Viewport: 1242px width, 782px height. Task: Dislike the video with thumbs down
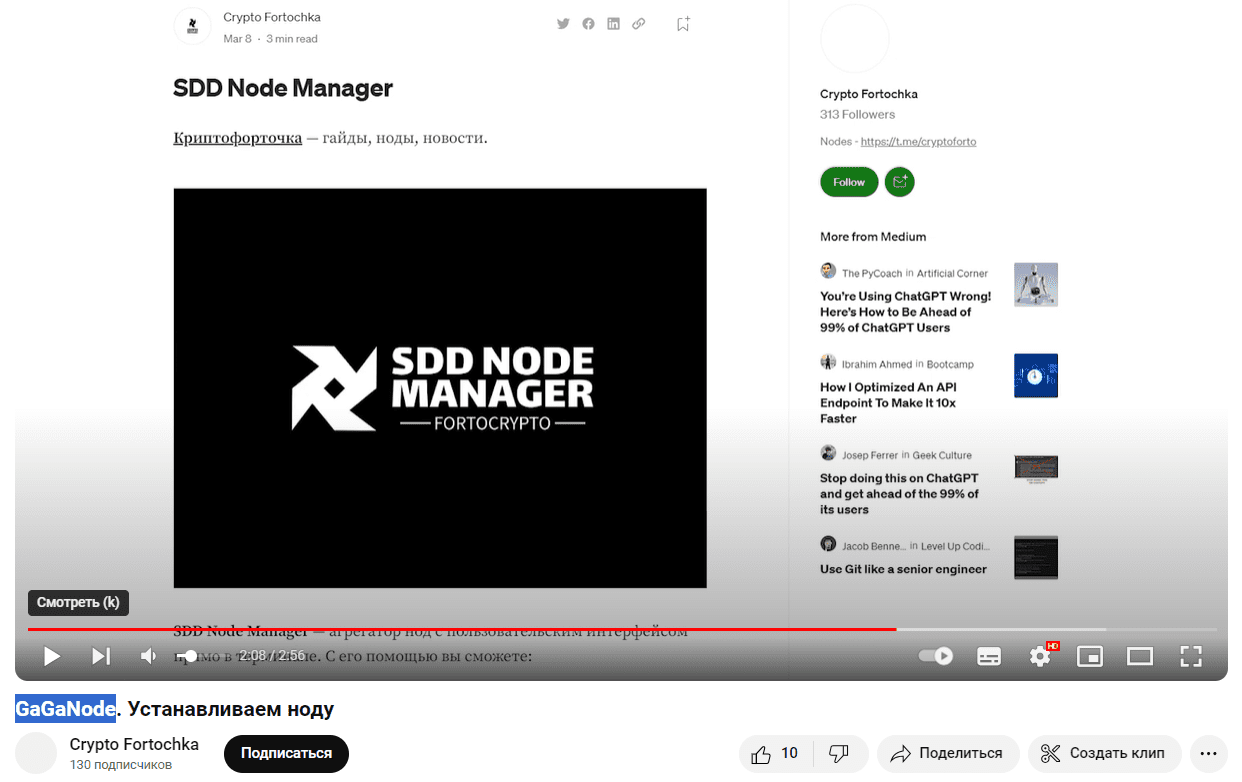click(840, 754)
